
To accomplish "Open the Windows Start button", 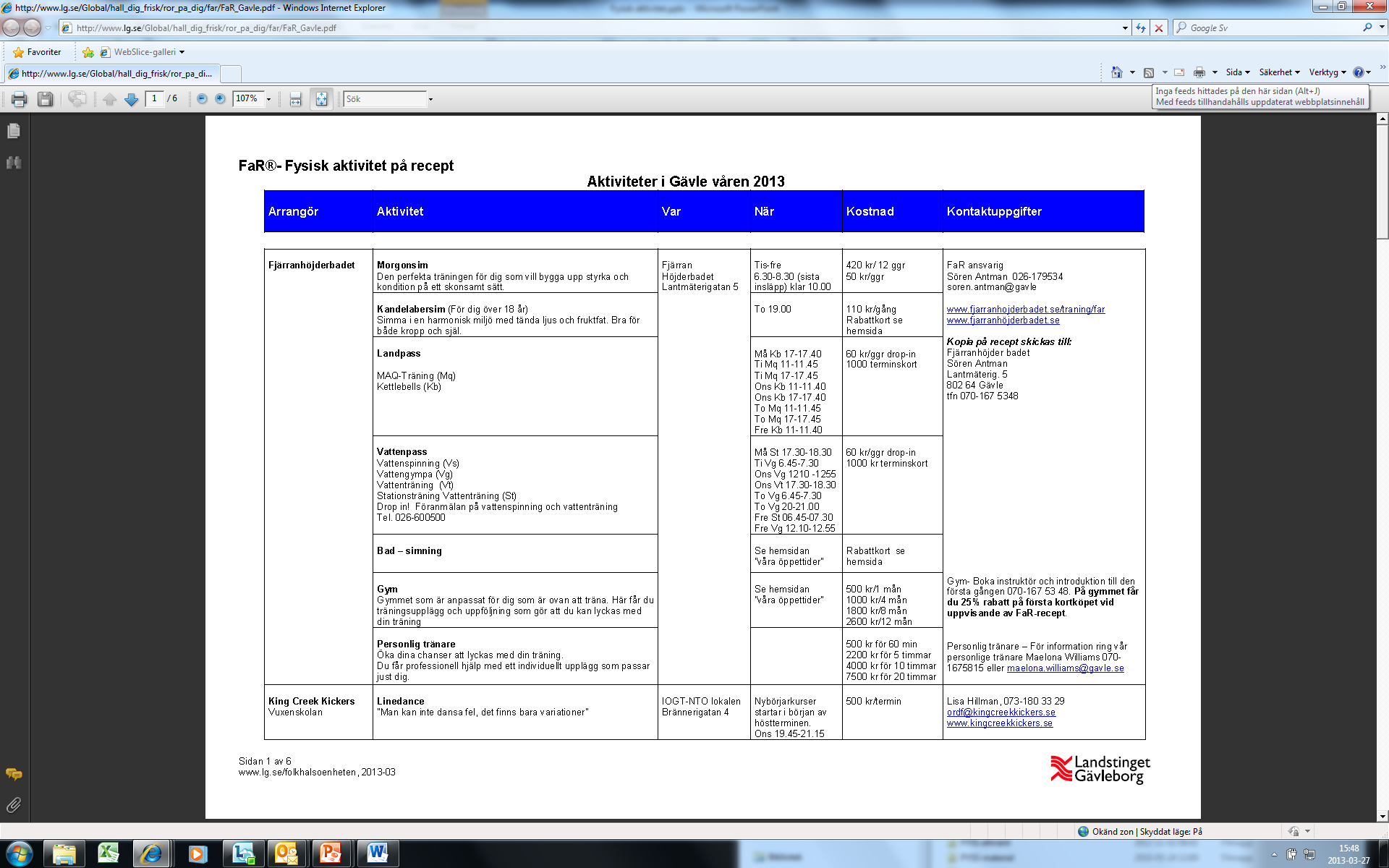I will 19,854.
